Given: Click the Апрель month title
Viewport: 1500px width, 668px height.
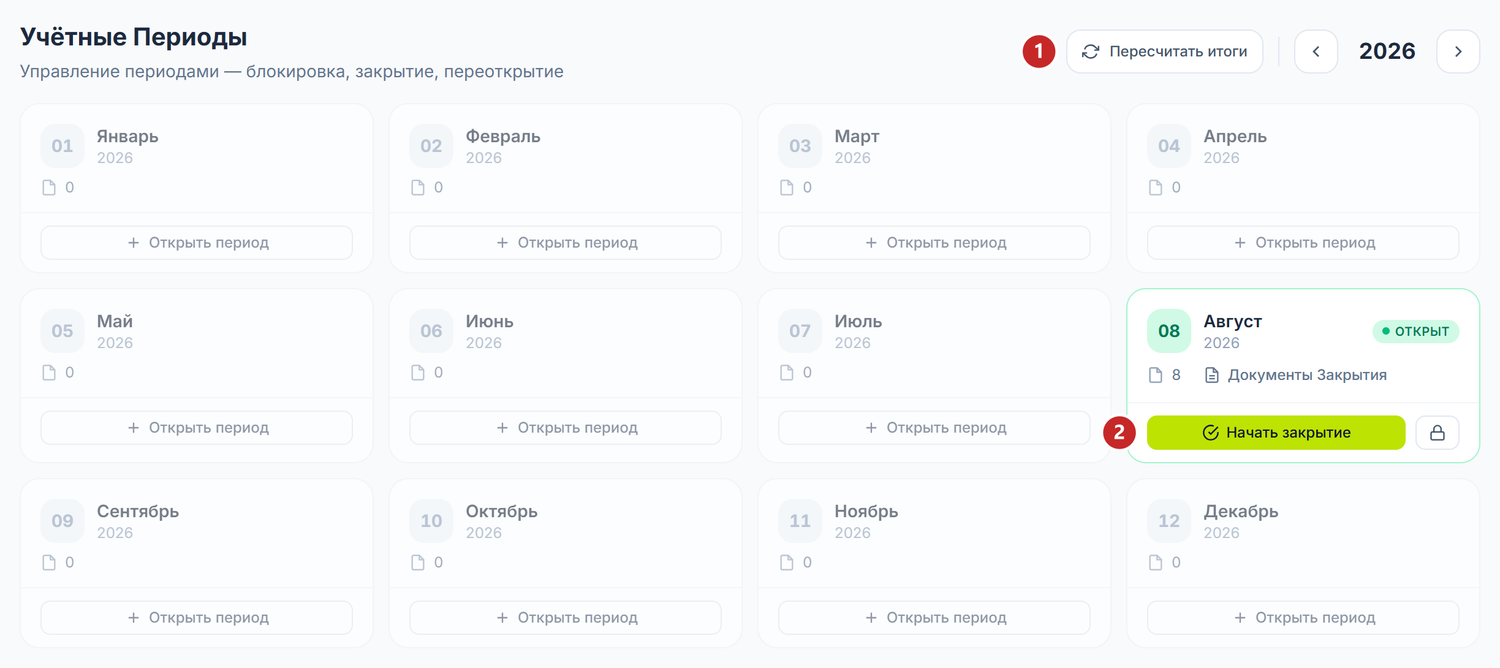Looking at the screenshot, I should click(1235, 136).
